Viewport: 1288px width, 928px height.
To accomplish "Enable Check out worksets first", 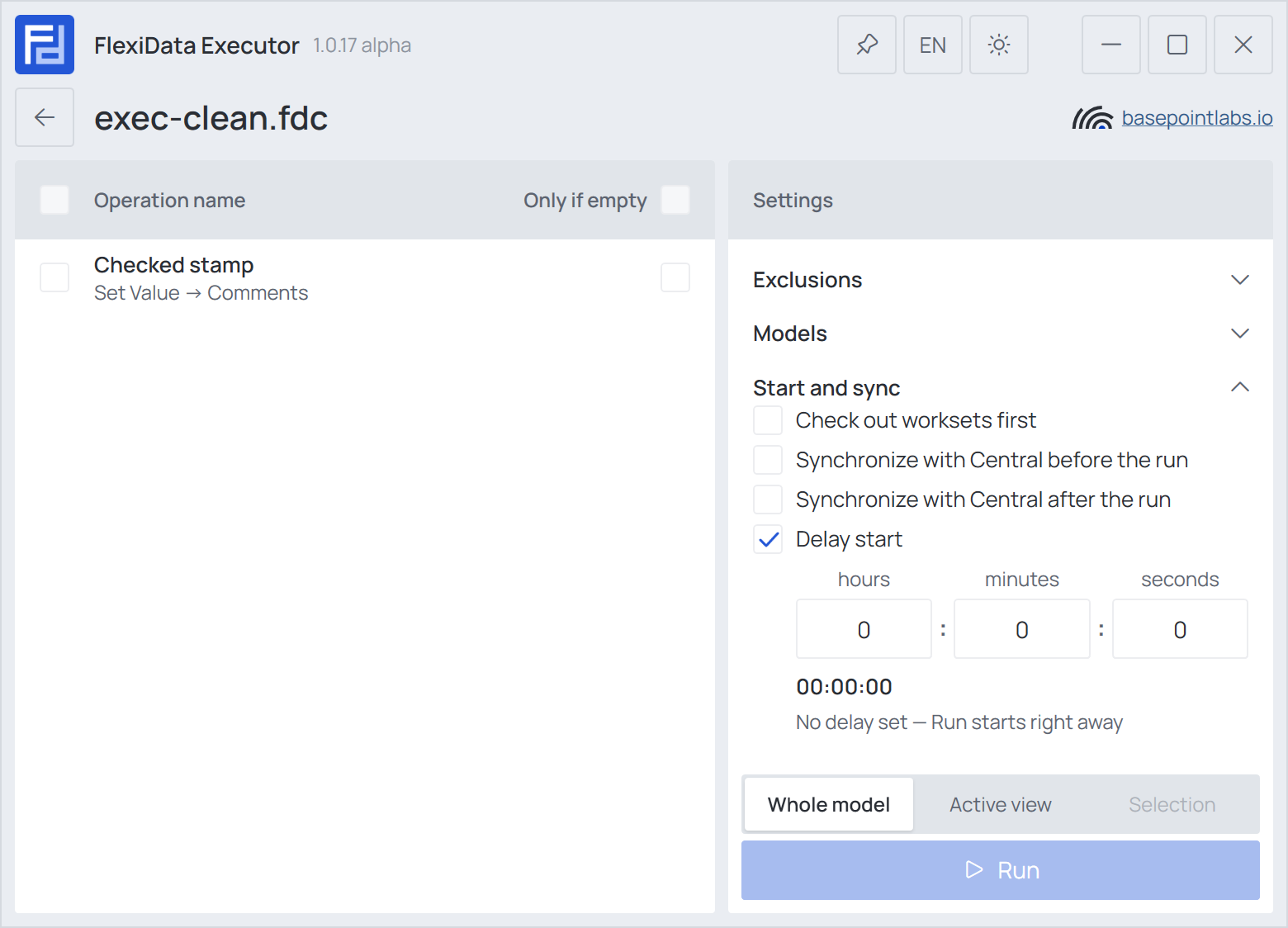I will pyautogui.click(x=768, y=420).
